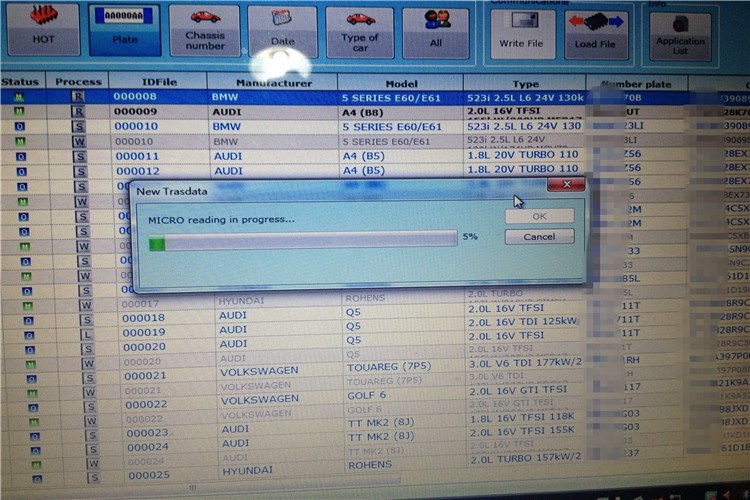750x500 pixels.
Task: Click 2.0L 16V TDI 125kW type cell
Action: tap(523, 322)
